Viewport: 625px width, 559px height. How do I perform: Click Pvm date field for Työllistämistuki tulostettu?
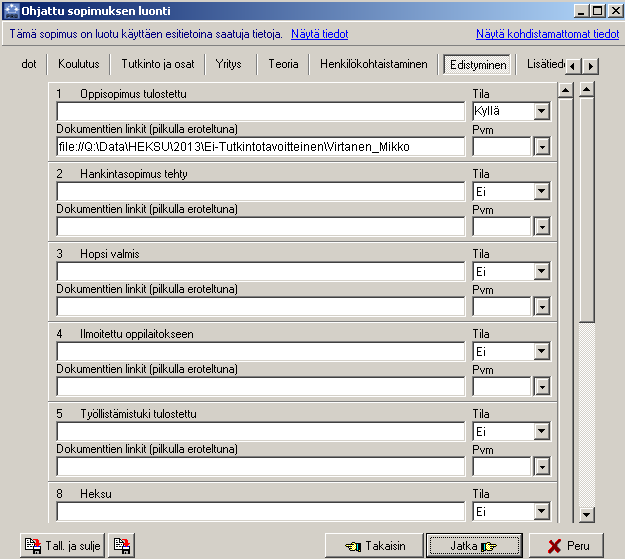click(502, 466)
